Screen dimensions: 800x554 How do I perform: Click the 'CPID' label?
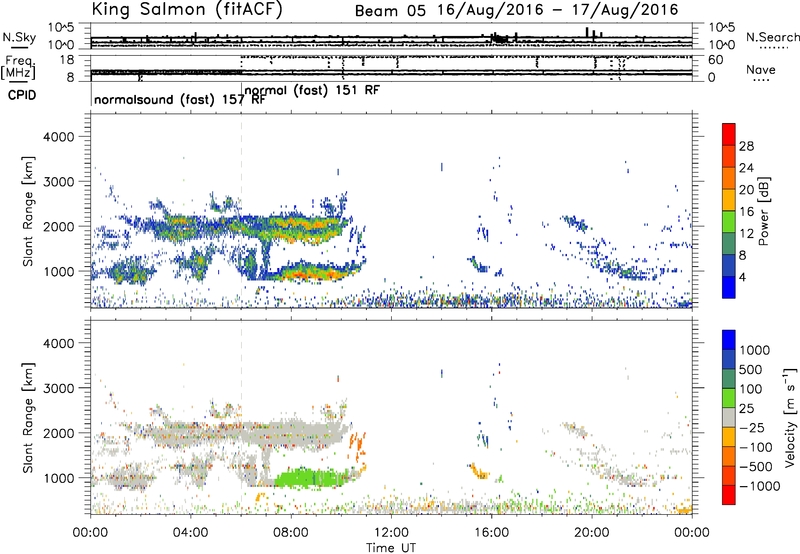pos(22,95)
